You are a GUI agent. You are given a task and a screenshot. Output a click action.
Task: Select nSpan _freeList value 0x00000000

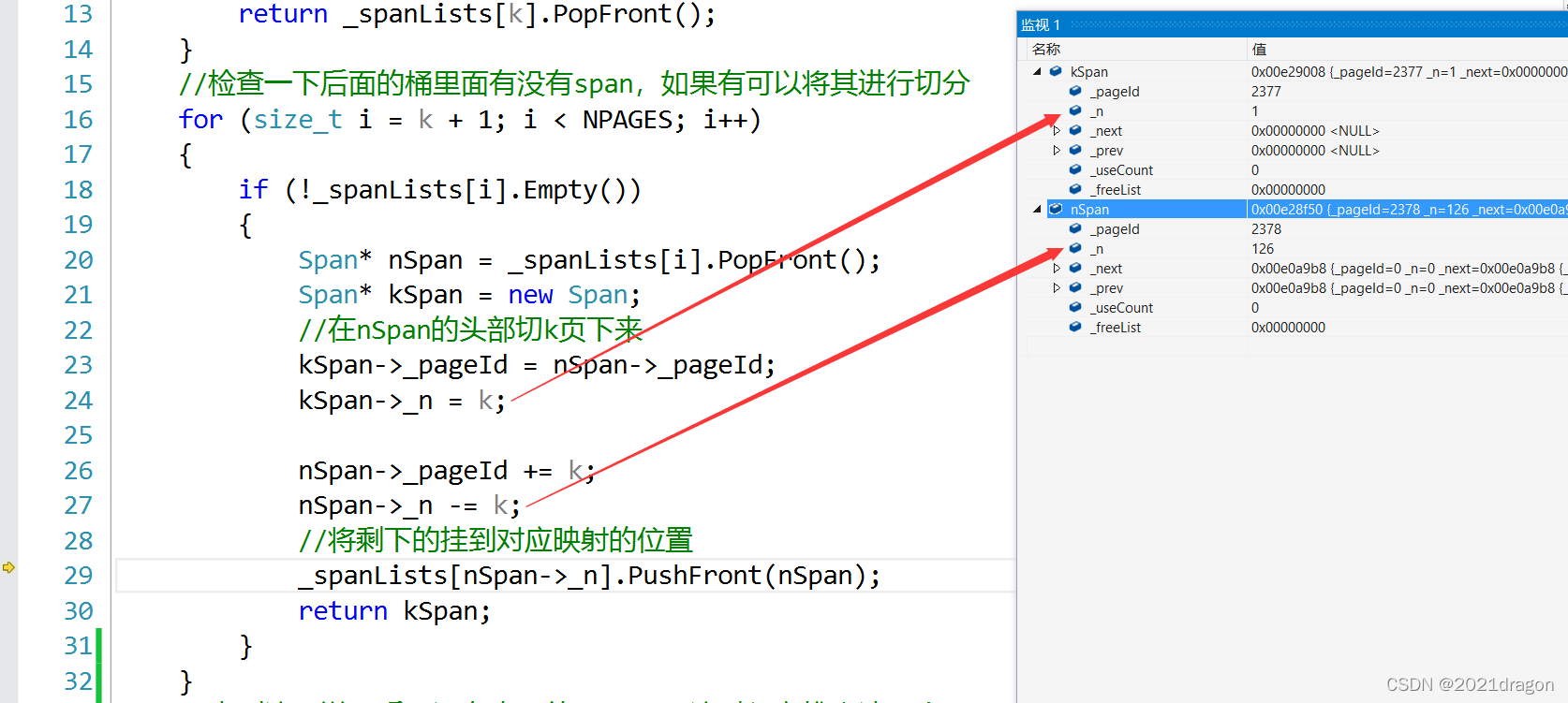(x=1289, y=327)
